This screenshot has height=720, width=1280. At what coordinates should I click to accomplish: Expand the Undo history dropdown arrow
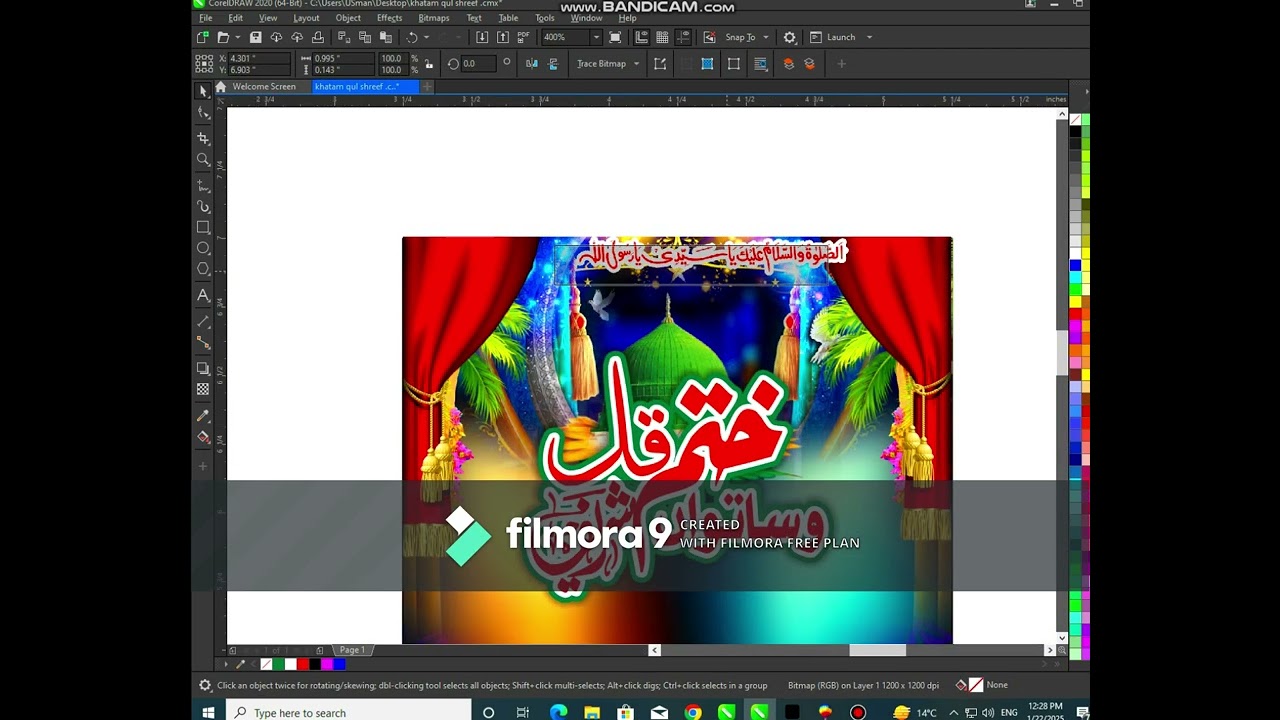426,37
